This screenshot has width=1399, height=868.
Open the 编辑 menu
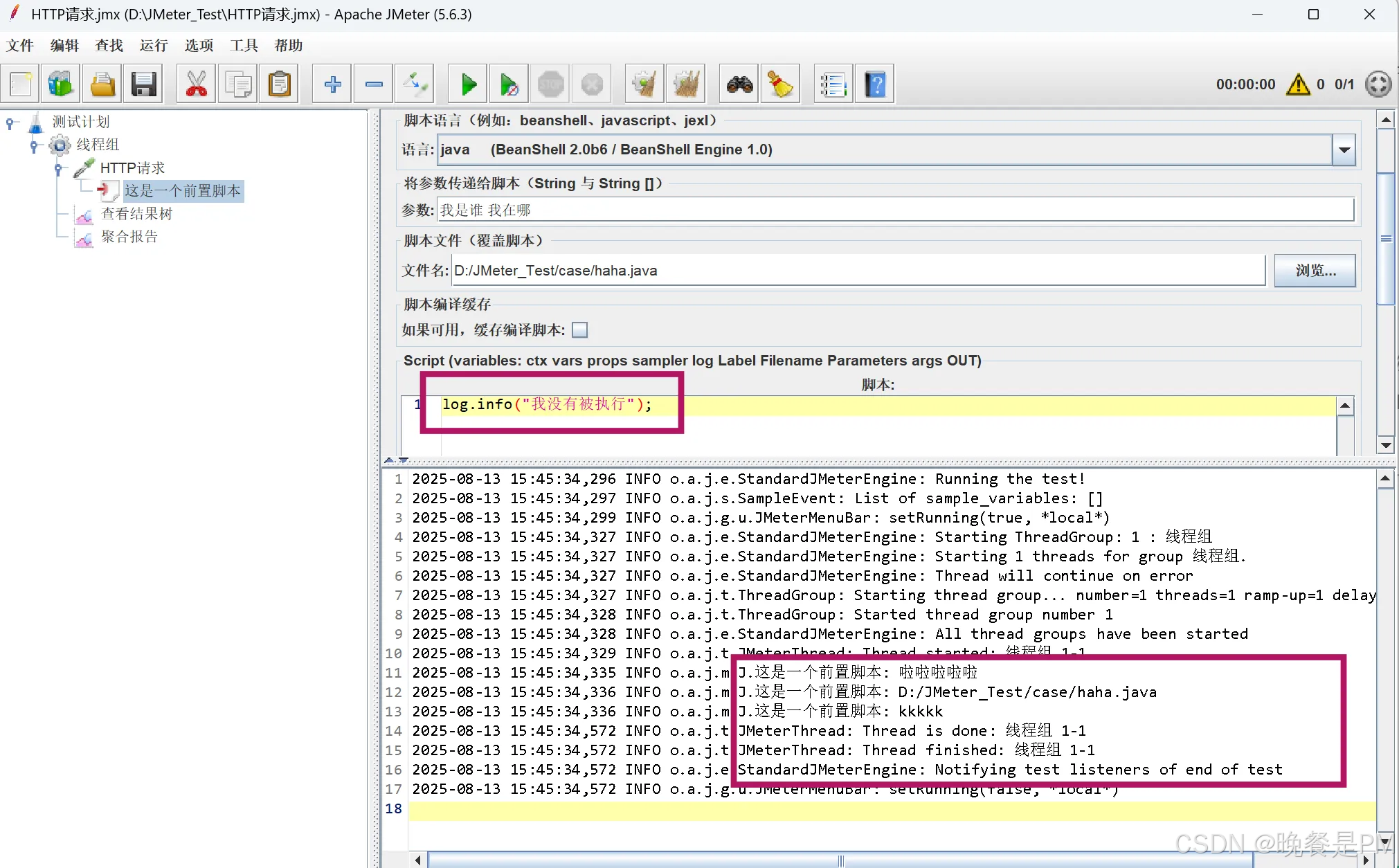[x=64, y=46]
